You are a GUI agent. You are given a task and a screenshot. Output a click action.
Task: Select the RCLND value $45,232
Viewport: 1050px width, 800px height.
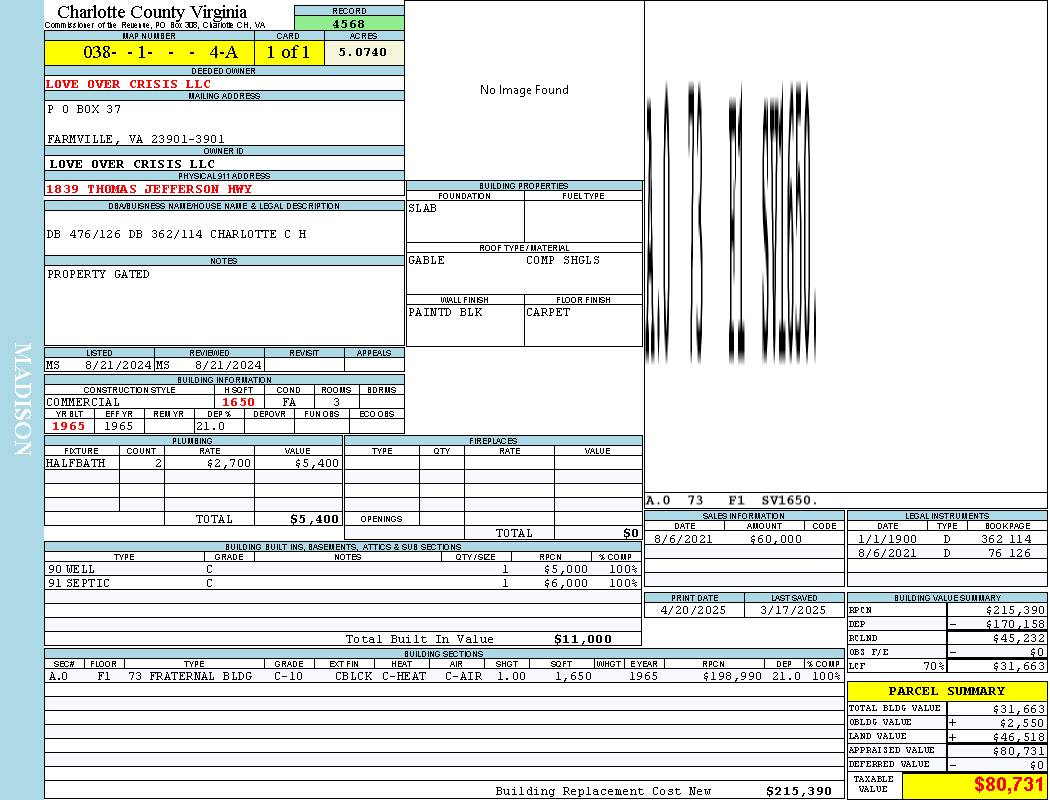click(x=1019, y=639)
